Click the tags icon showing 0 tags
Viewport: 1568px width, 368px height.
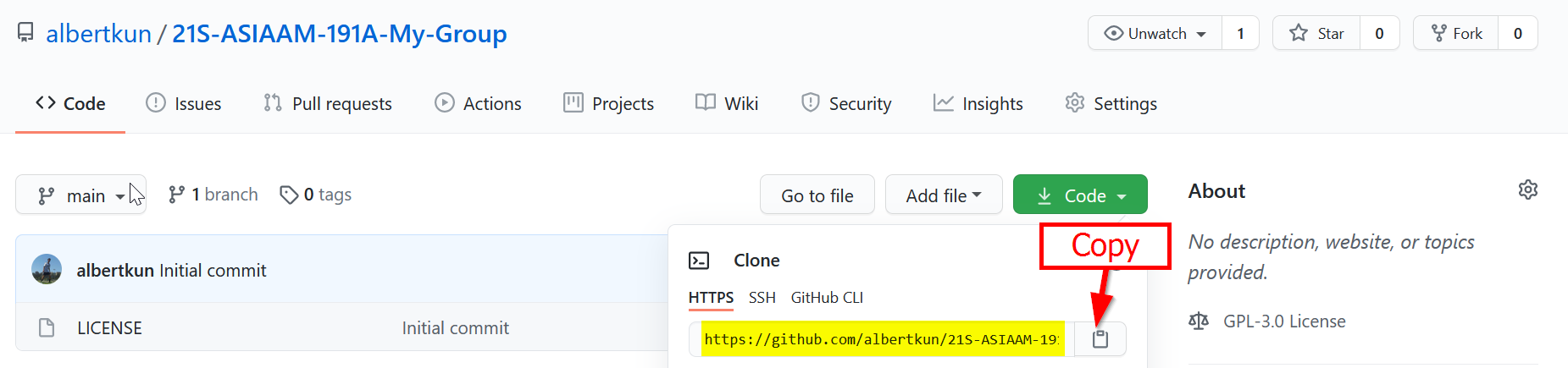(x=289, y=195)
